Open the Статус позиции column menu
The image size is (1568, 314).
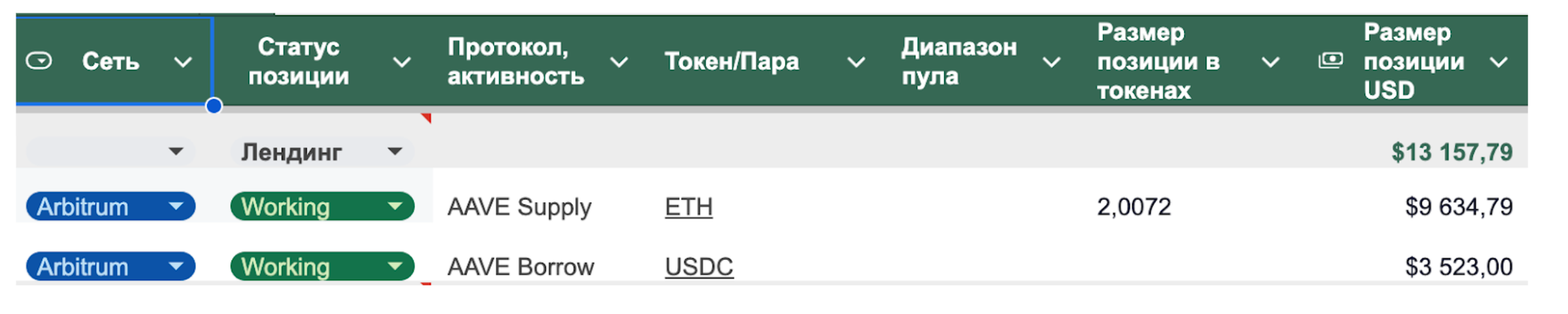[401, 62]
